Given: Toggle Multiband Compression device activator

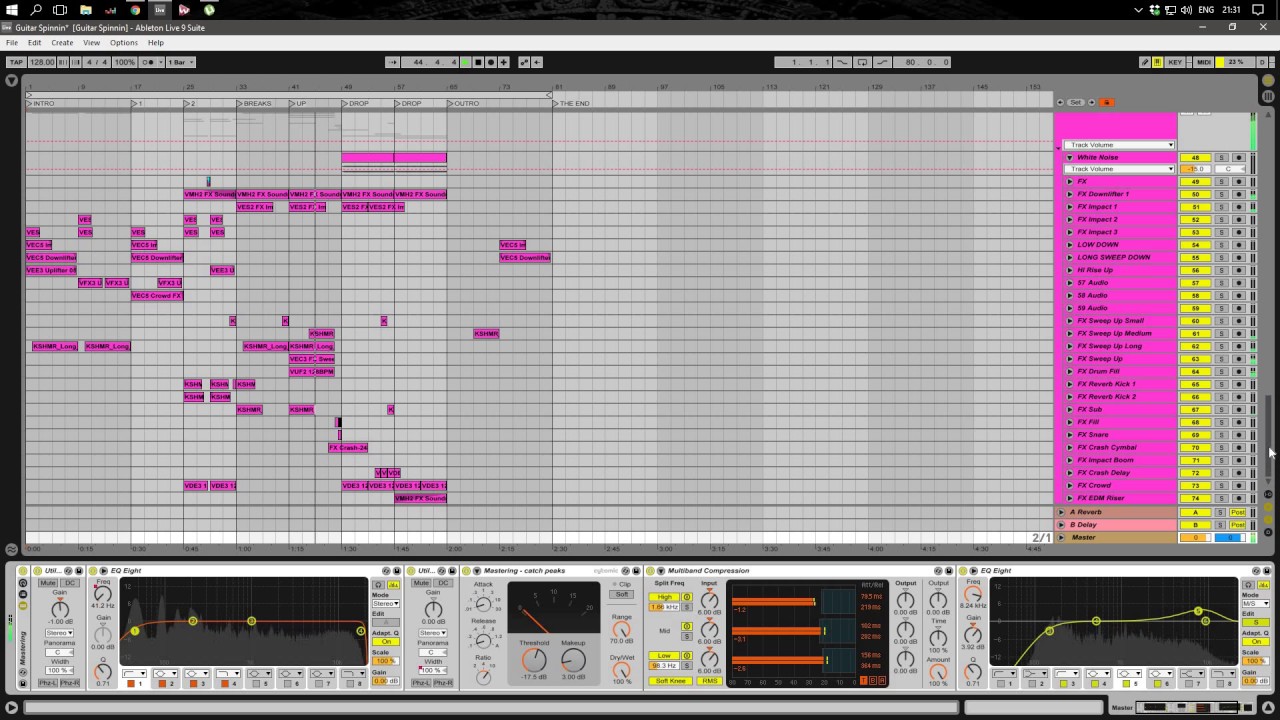Looking at the screenshot, I should tap(650, 571).
